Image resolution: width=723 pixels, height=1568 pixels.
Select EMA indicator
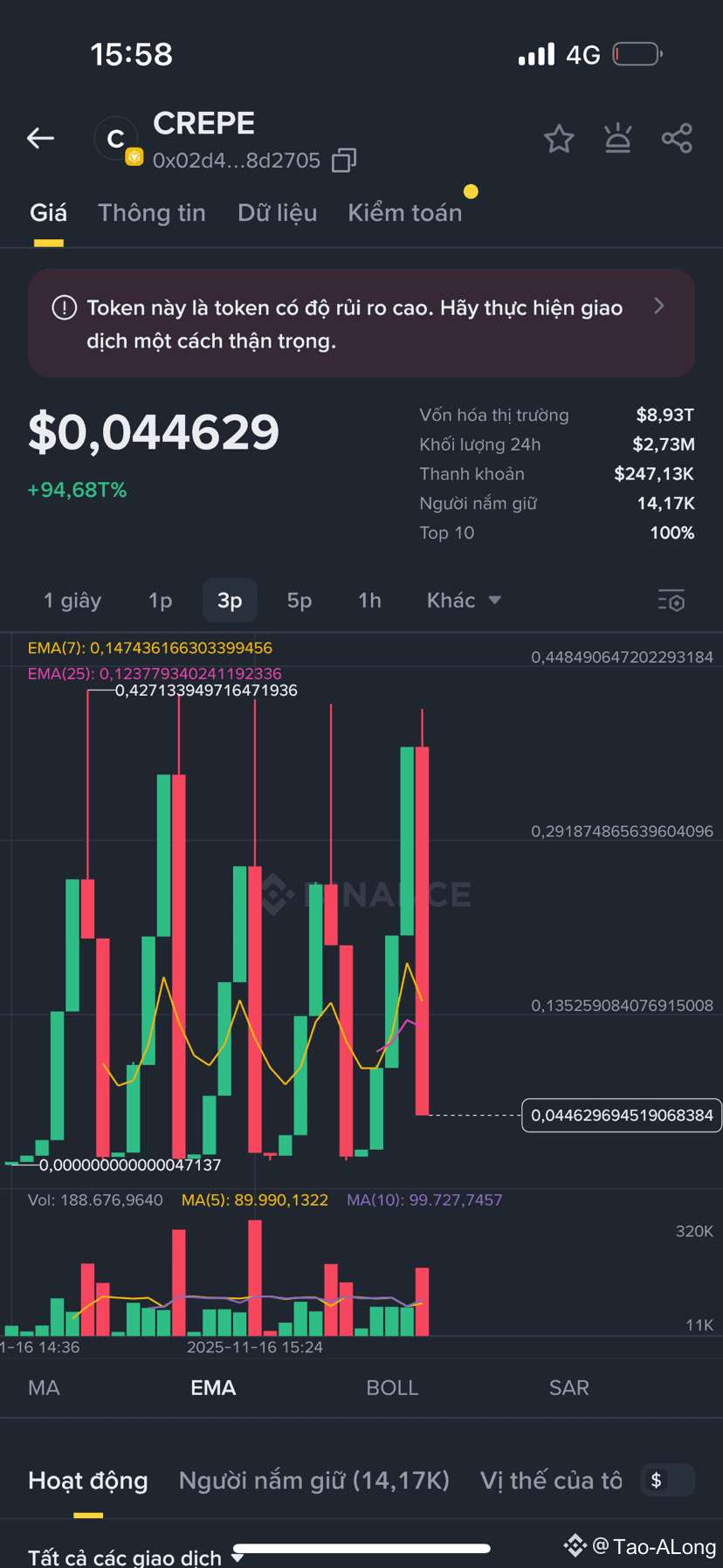(213, 1388)
